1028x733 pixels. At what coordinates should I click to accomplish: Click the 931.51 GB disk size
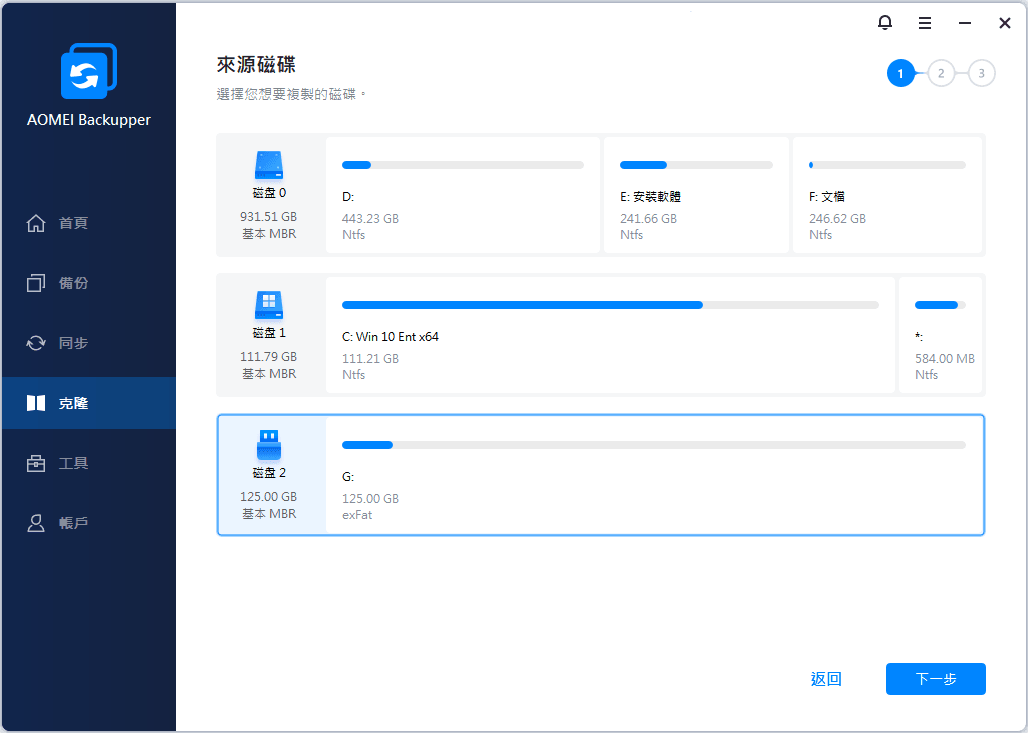point(269,216)
